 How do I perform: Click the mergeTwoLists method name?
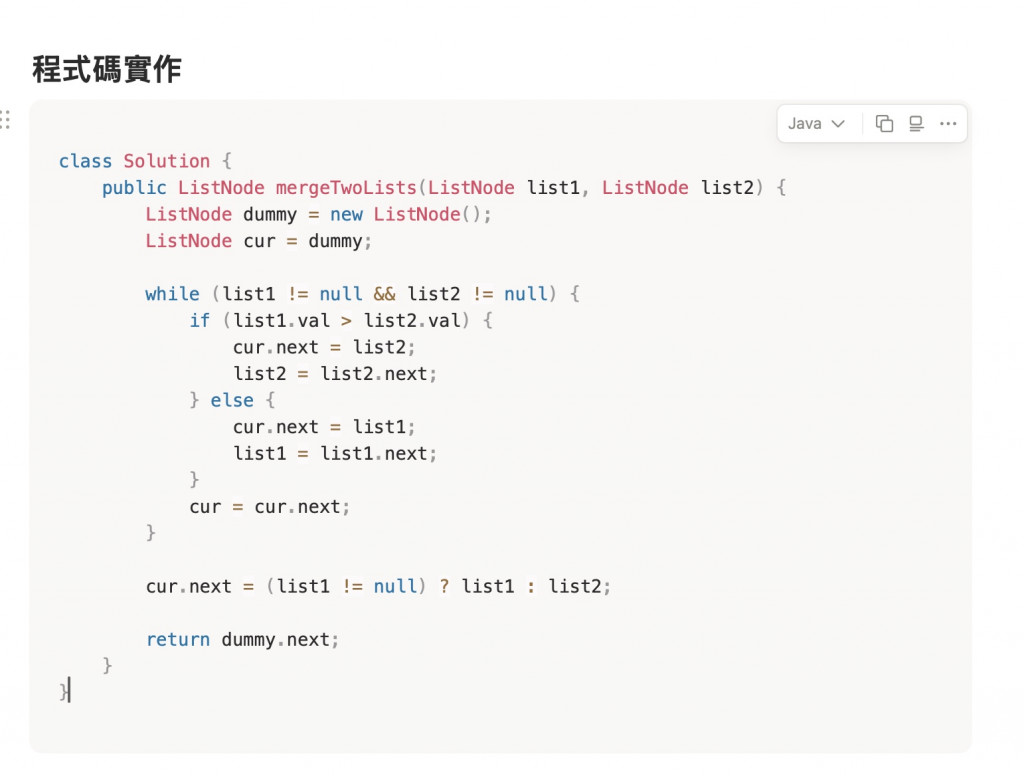[345, 187]
